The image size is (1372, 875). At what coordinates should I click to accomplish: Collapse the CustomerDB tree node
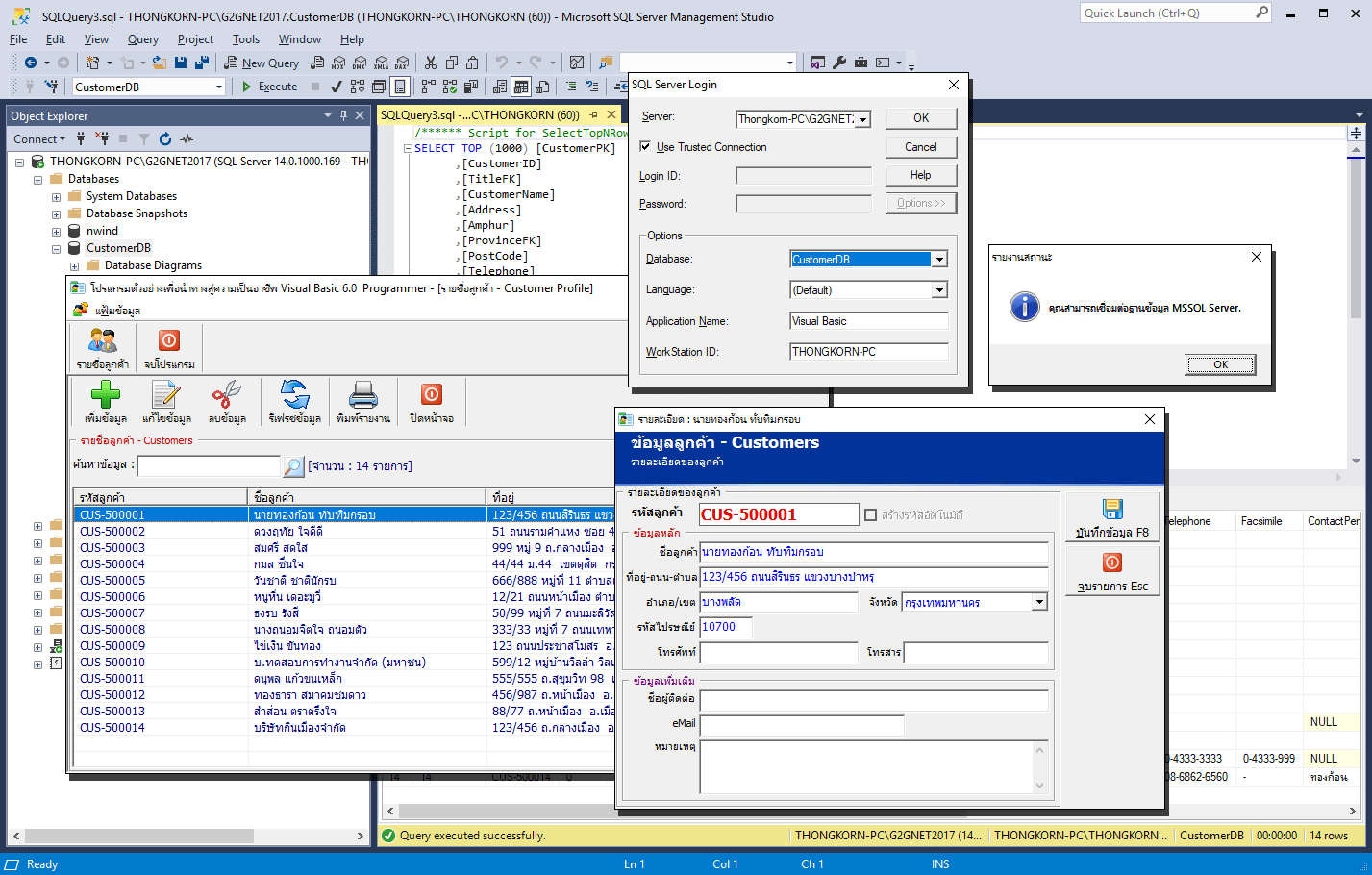pyautogui.click(x=56, y=249)
